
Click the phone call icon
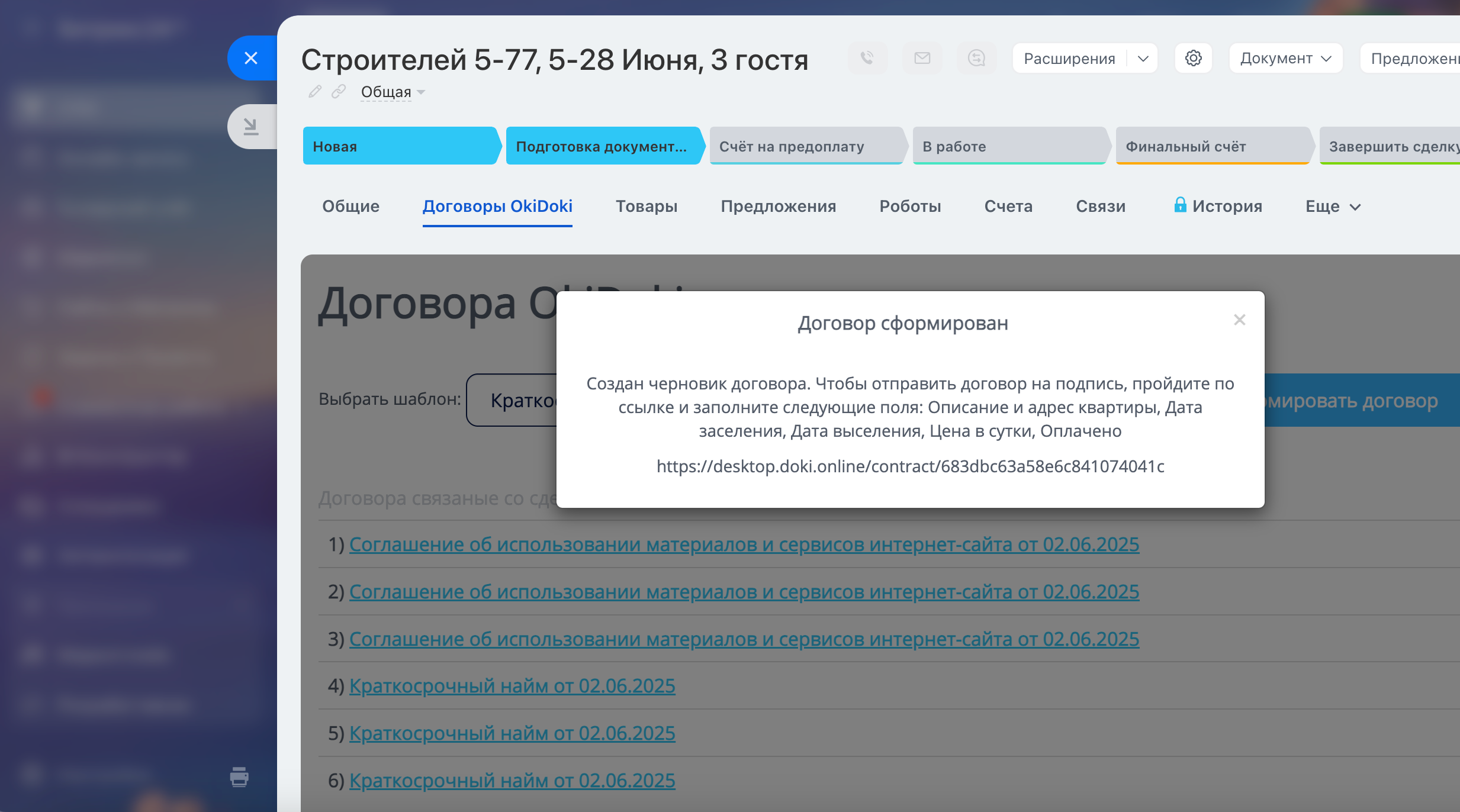867,58
